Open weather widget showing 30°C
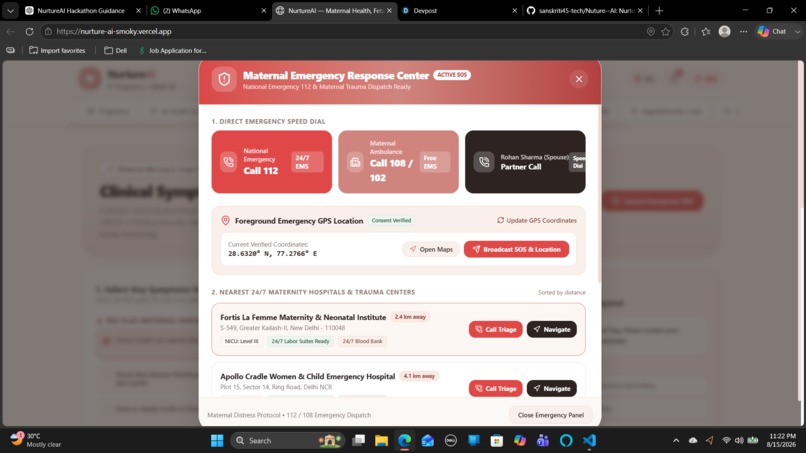This screenshot has height=453, width=806. coord(36,440)
